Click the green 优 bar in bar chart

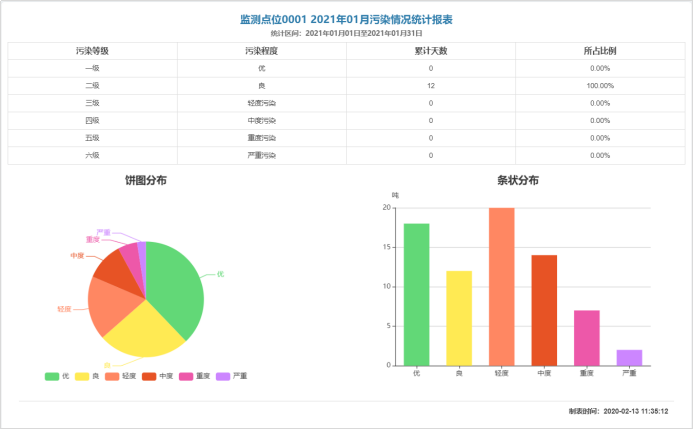click(417, 294)
